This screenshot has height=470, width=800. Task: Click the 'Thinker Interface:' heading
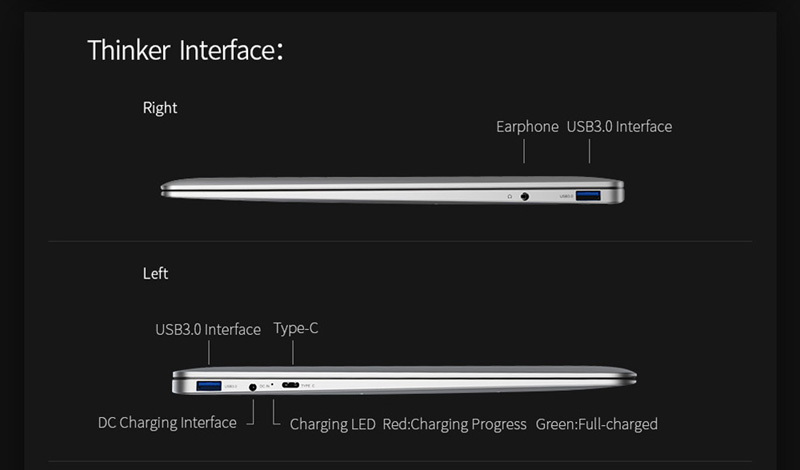click(x=185, y=50)
